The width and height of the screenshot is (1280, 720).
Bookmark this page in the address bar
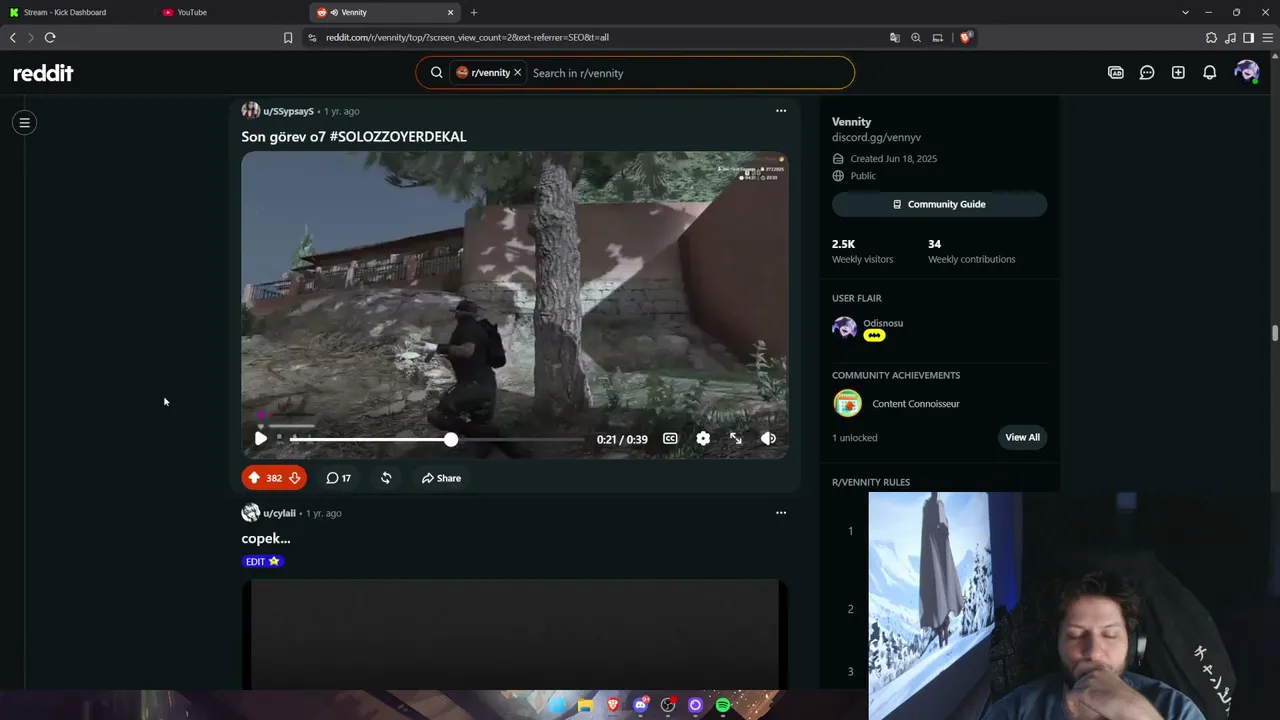pos(288,37)
